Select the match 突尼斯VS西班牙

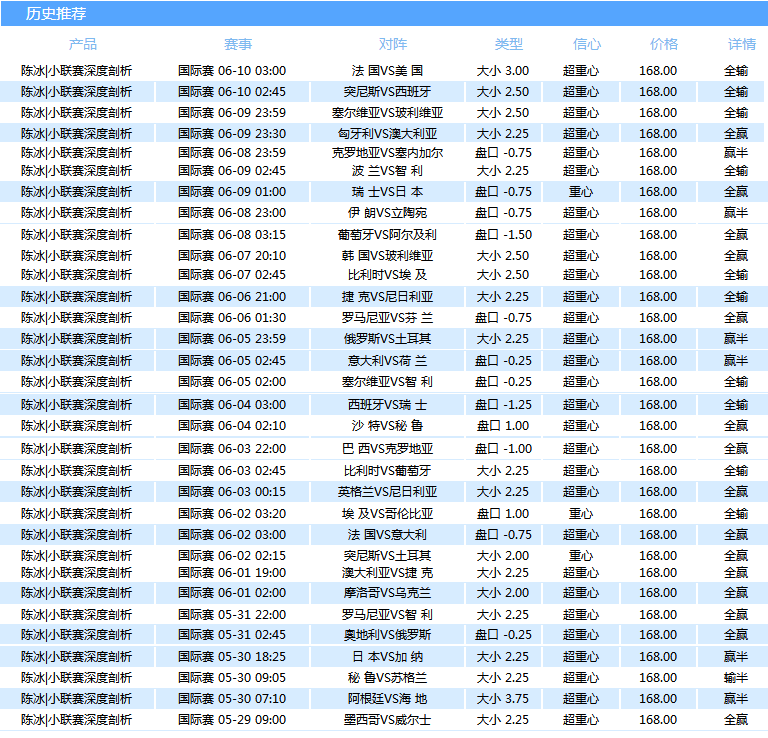(x=387, y=92)
